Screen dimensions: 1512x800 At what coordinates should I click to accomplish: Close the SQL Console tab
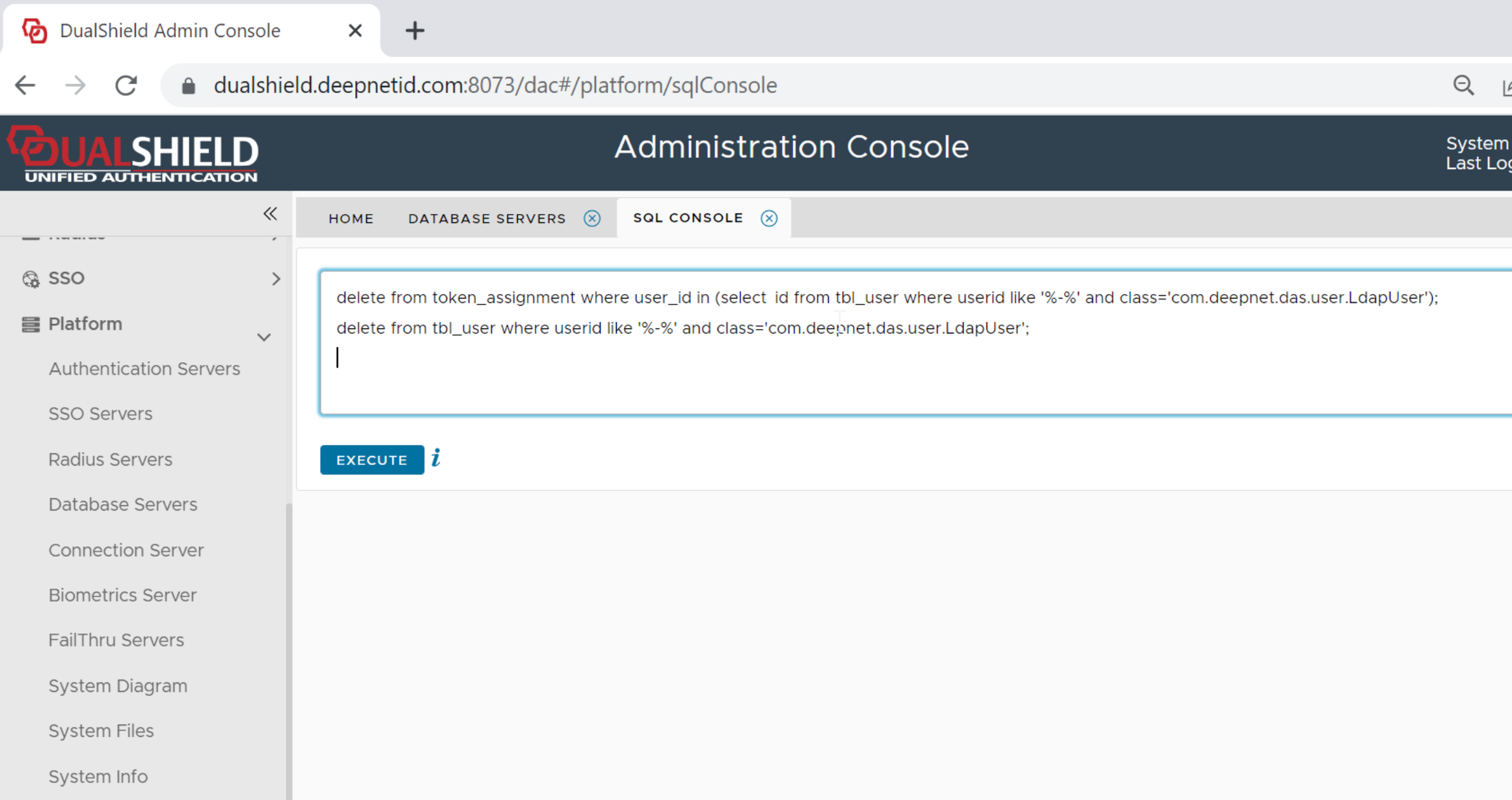769,219
